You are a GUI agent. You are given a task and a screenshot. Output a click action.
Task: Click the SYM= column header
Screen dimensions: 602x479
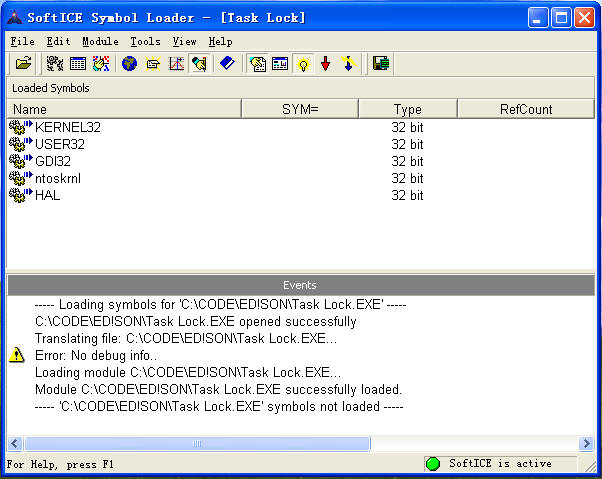tap(300, 109)
